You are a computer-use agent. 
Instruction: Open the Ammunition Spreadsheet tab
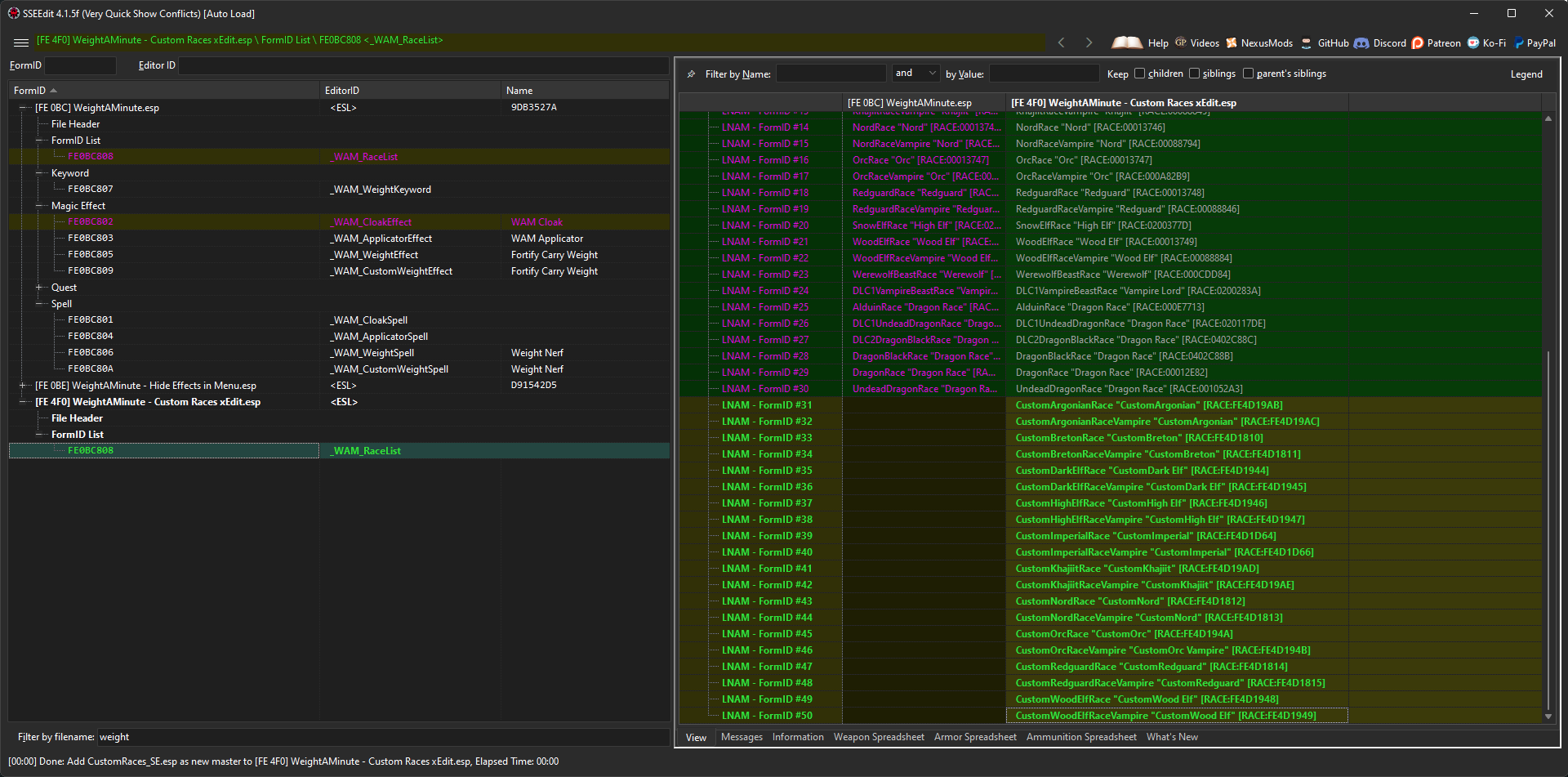1081,737
